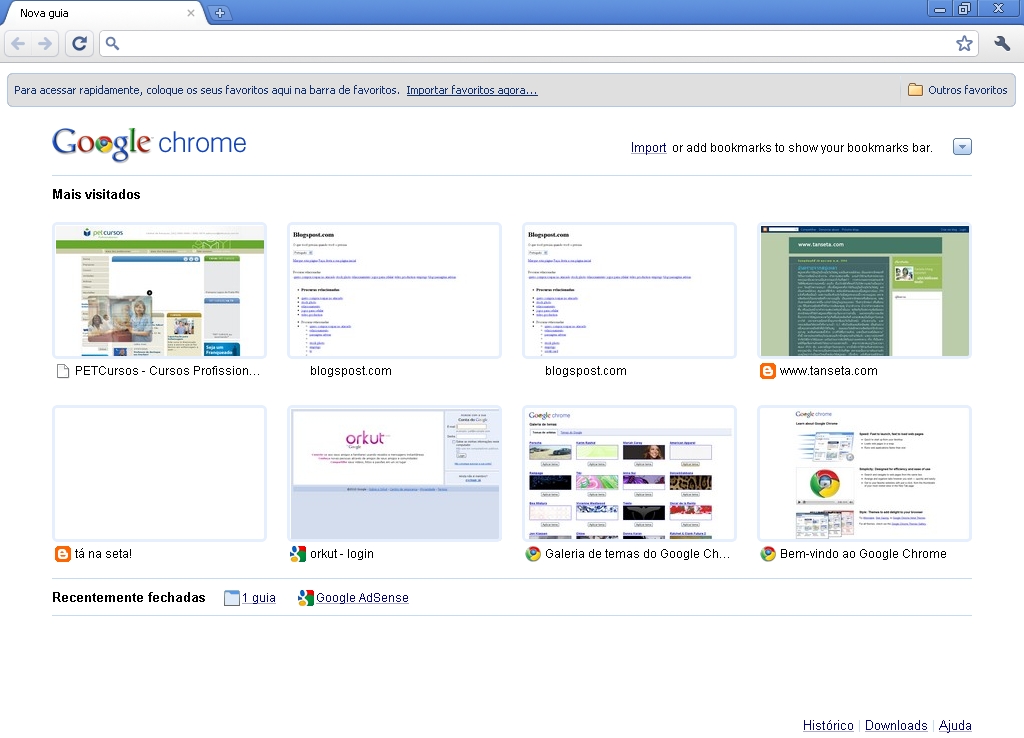Click the PETCursos - Cursos Profission... title

coord(167,371)
